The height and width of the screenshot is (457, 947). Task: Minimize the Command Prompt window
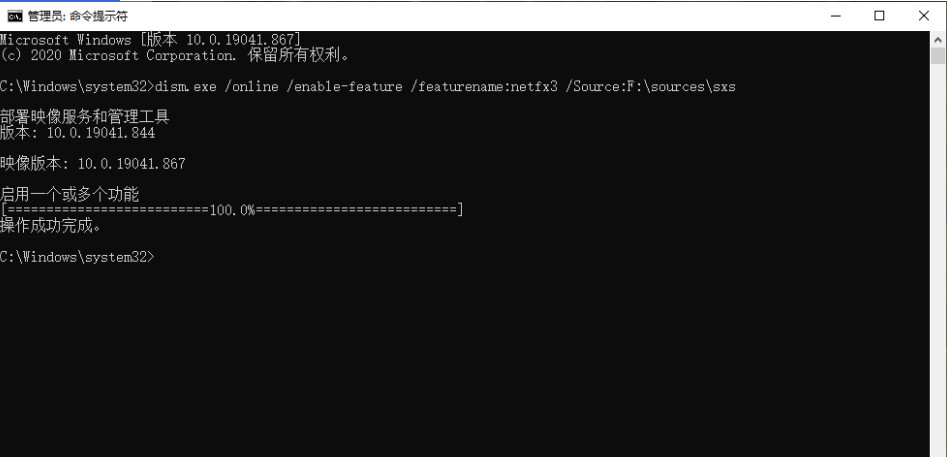pyautogui.click(x=835, y=16)
